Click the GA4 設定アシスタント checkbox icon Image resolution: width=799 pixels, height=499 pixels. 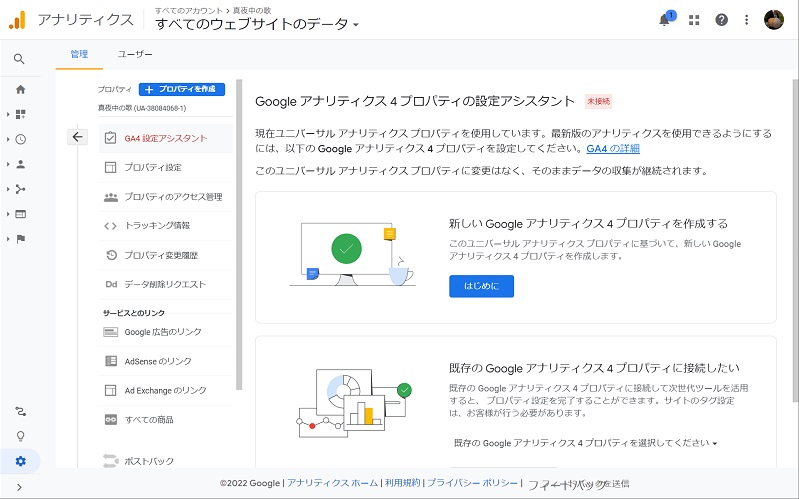[x=111, y=138]
